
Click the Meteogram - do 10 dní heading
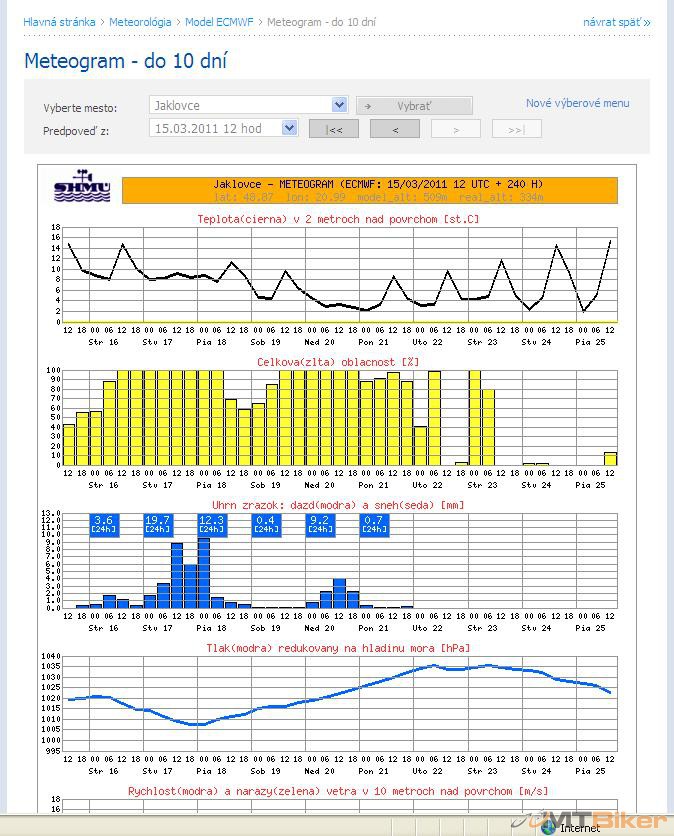[126, 61]
